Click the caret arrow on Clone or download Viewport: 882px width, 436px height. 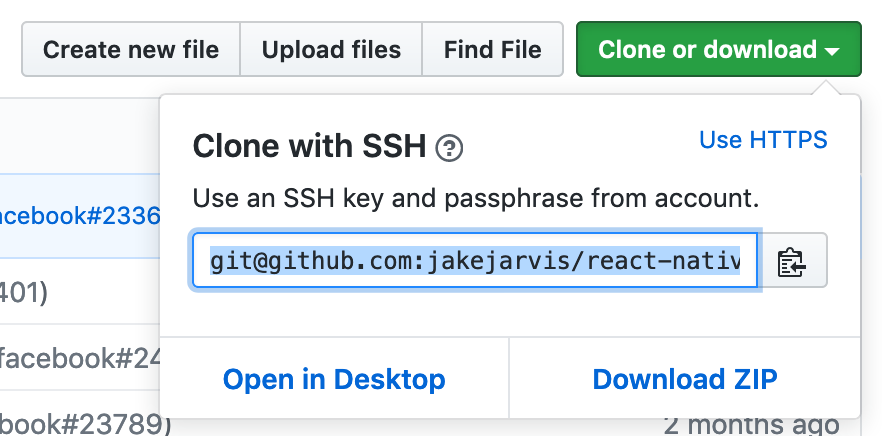click(832, 50)
